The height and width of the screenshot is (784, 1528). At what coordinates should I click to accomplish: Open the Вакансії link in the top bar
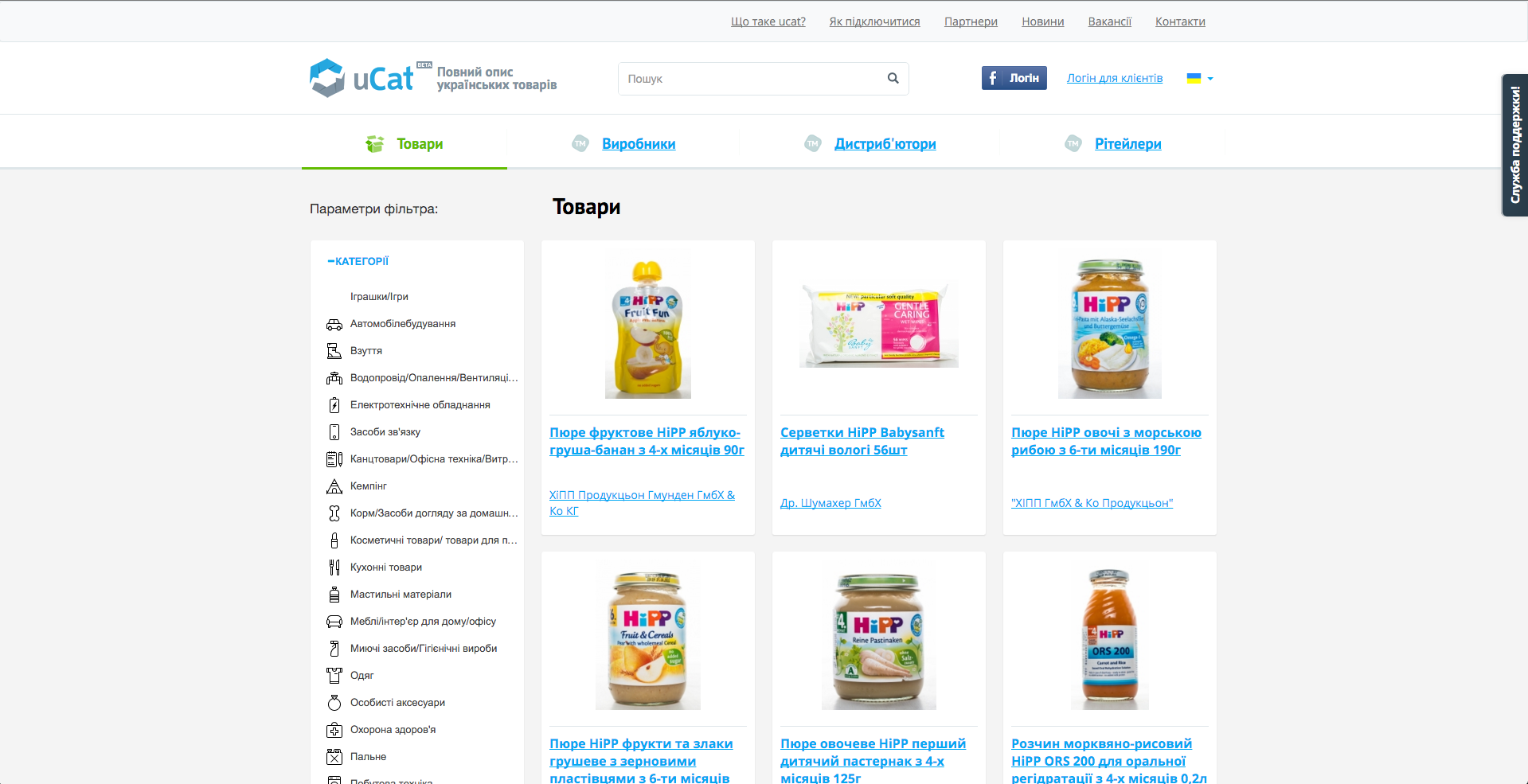pyautogui.click(x=1110, y=21)
